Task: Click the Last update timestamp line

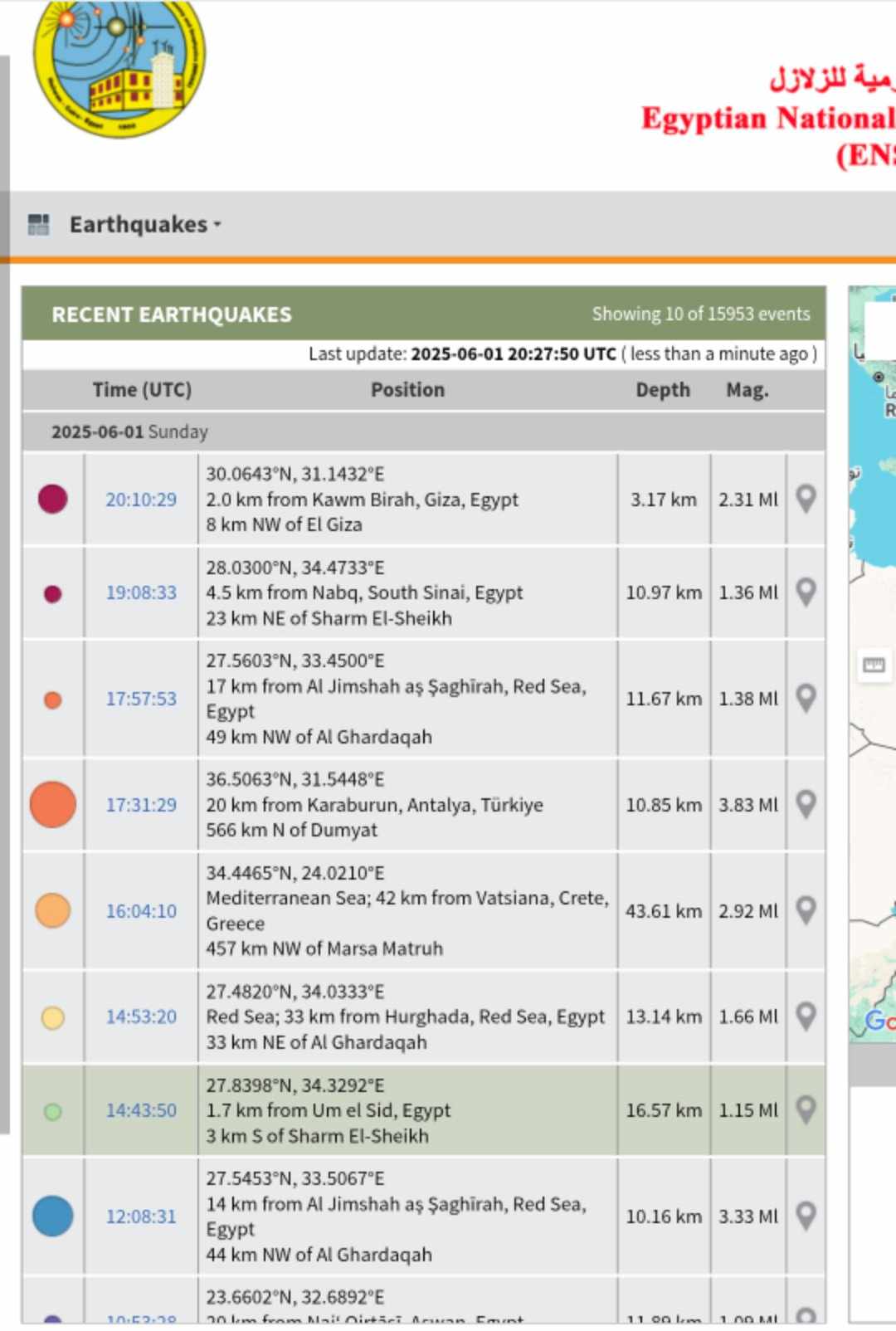Action: click(562, 353)
